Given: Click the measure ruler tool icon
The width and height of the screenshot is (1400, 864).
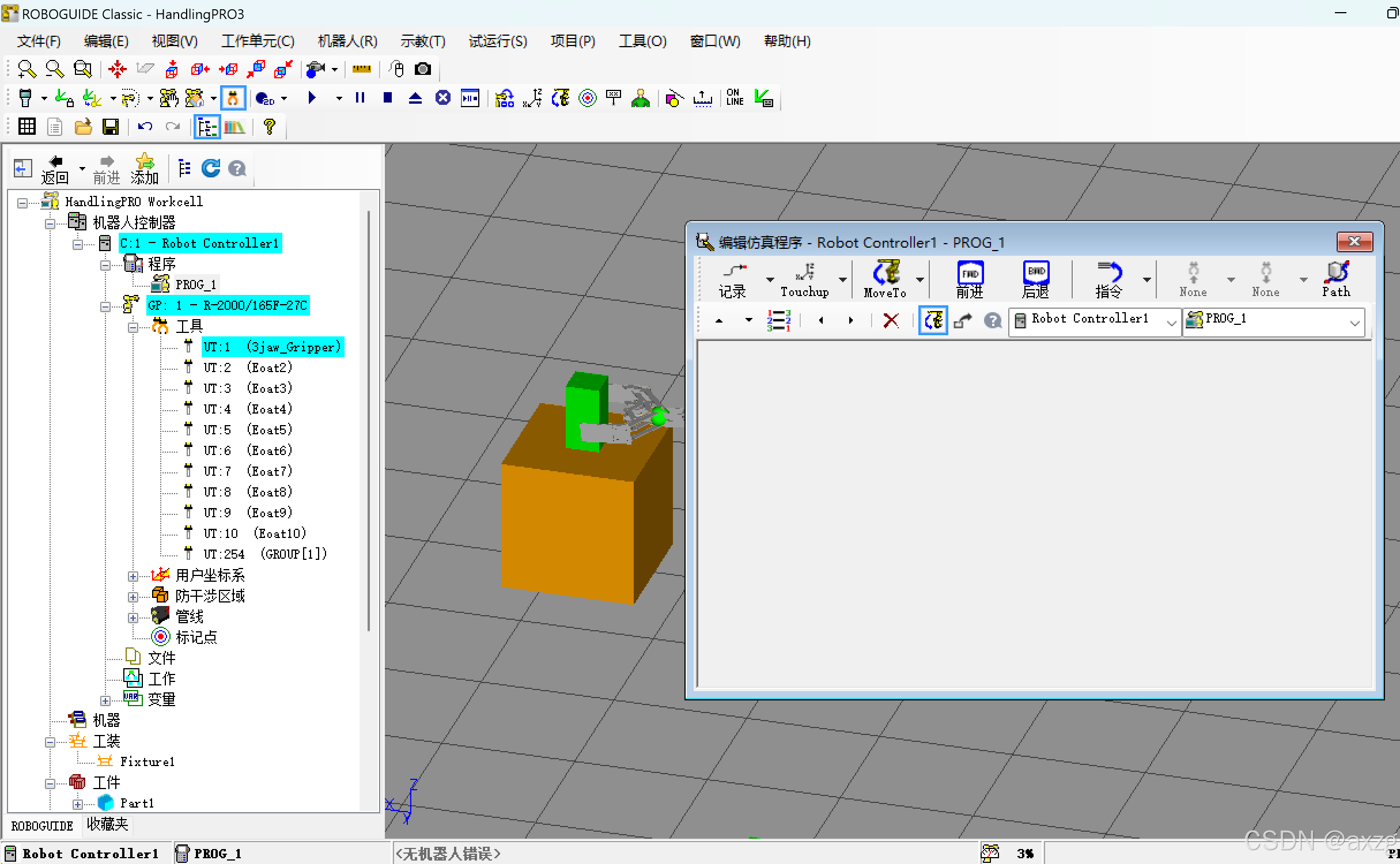Looking at the screenshot, I should 362,69.
